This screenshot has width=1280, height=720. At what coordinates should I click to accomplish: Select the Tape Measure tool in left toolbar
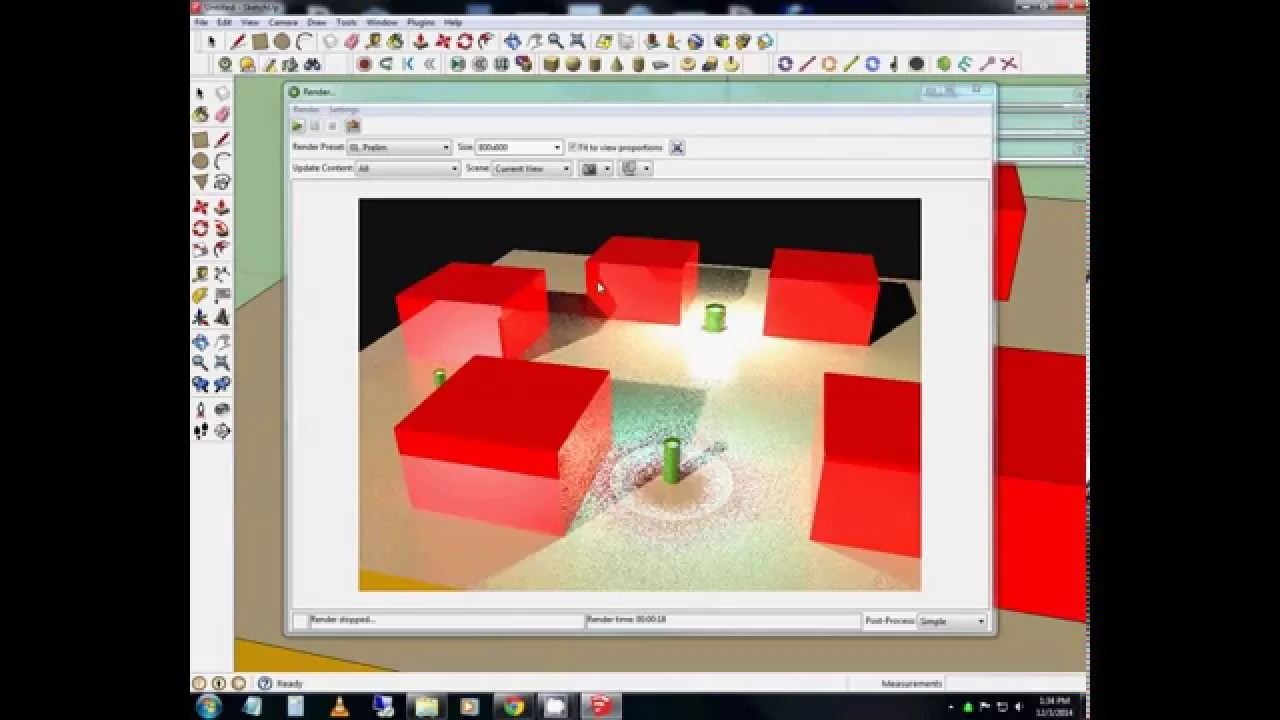tap(200, 274)
